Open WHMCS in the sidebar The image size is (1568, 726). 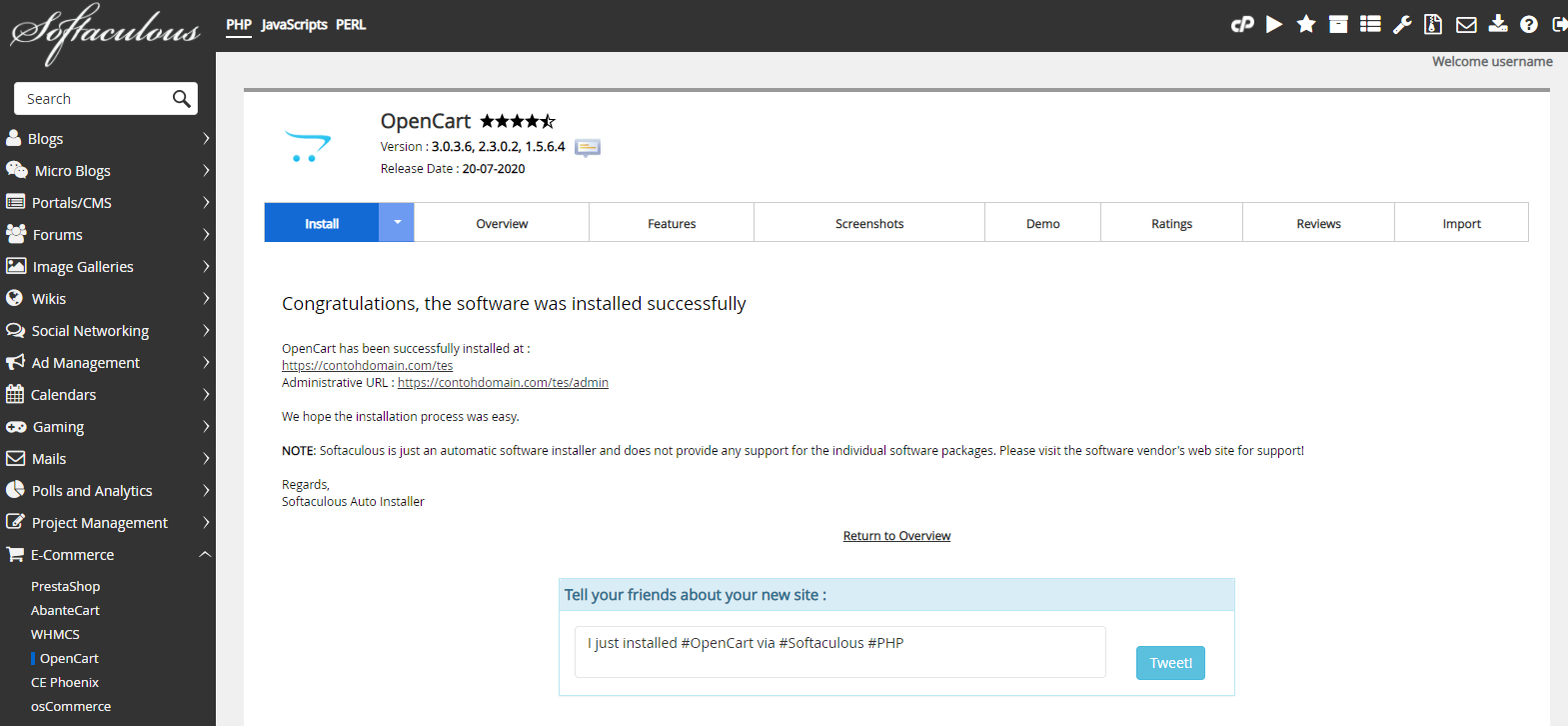(55, 634)
